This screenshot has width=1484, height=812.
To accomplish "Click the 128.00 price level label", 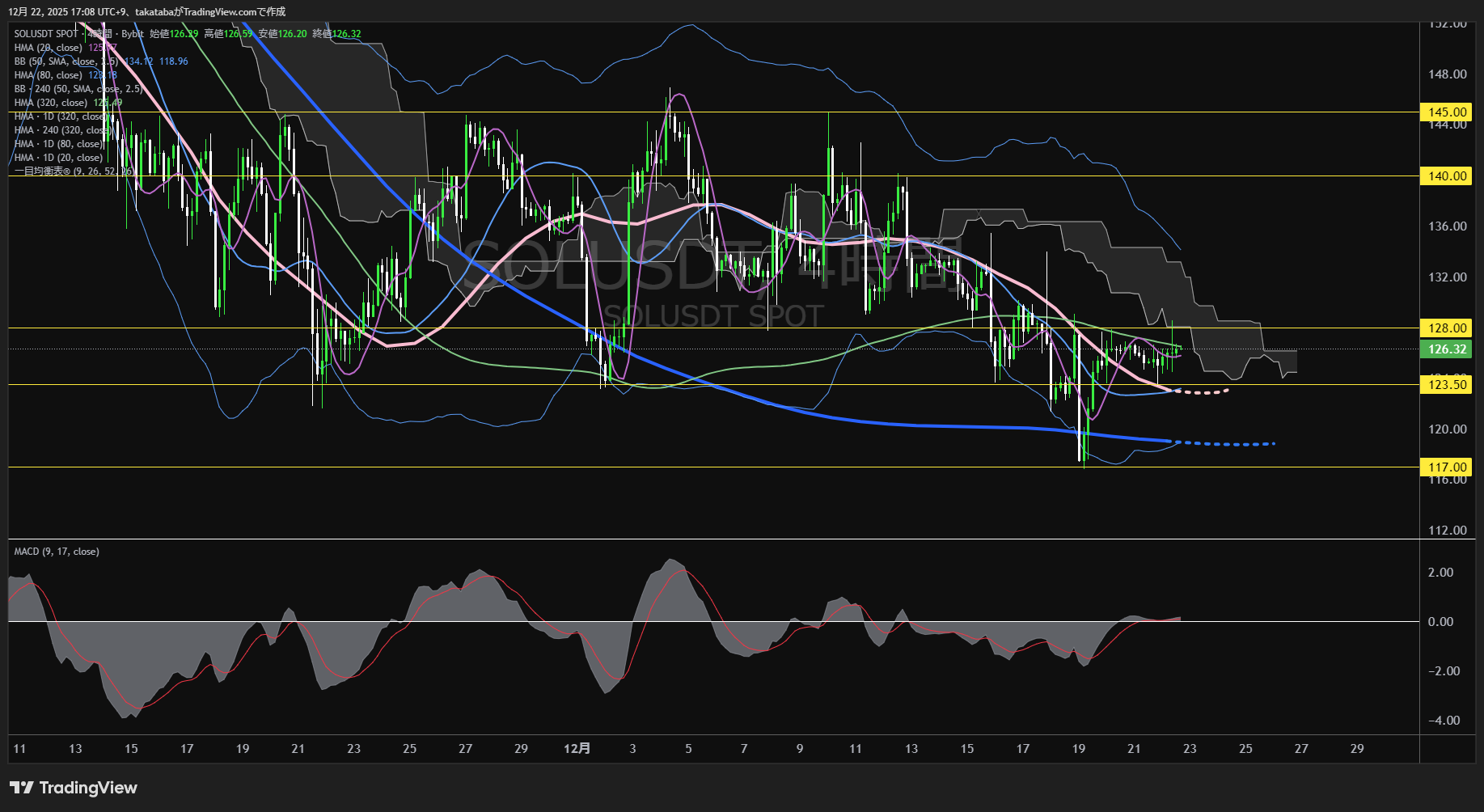I will [x=1447, y=328].
